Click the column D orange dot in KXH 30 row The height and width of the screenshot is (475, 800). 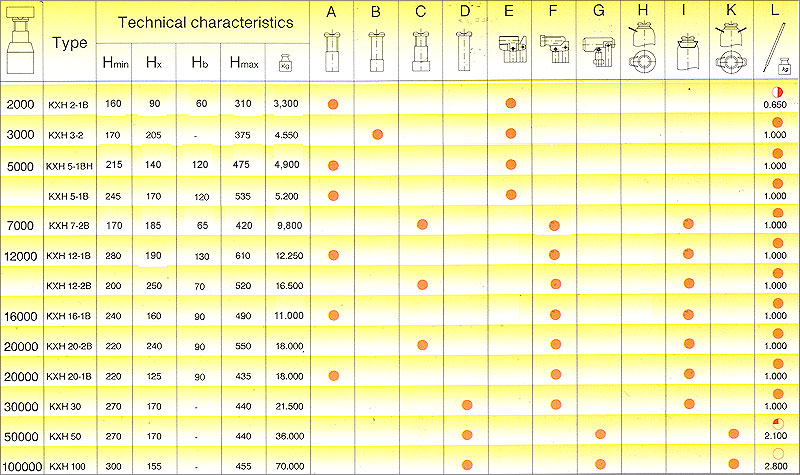(x=466, y=405)
